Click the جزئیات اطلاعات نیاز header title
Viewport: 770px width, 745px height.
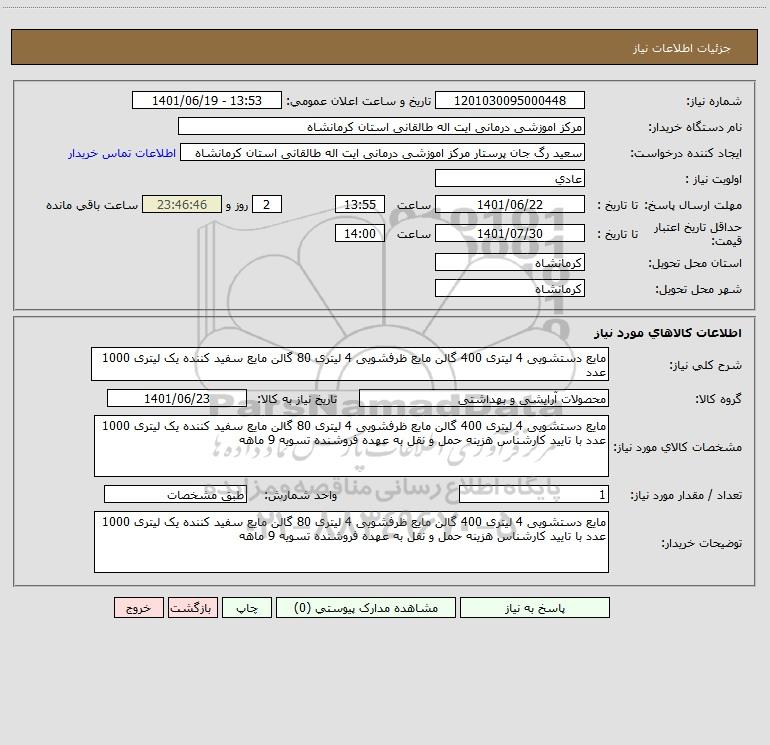point(682,48)
